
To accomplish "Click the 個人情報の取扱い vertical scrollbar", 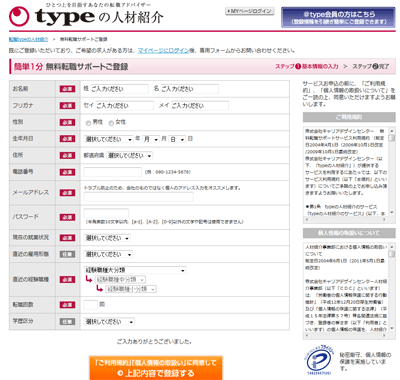I will pos(392,288).
